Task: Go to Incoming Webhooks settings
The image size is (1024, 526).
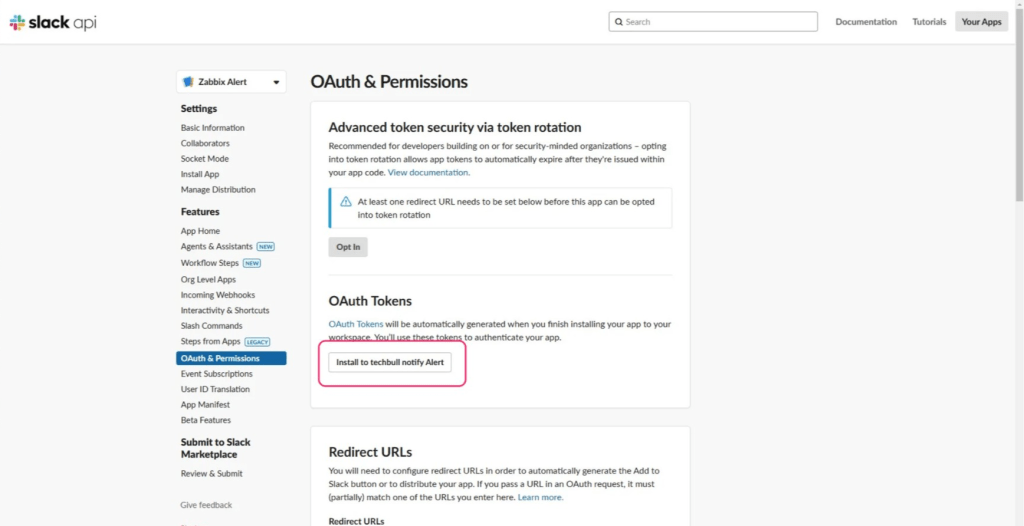Action: coord(217,295)
